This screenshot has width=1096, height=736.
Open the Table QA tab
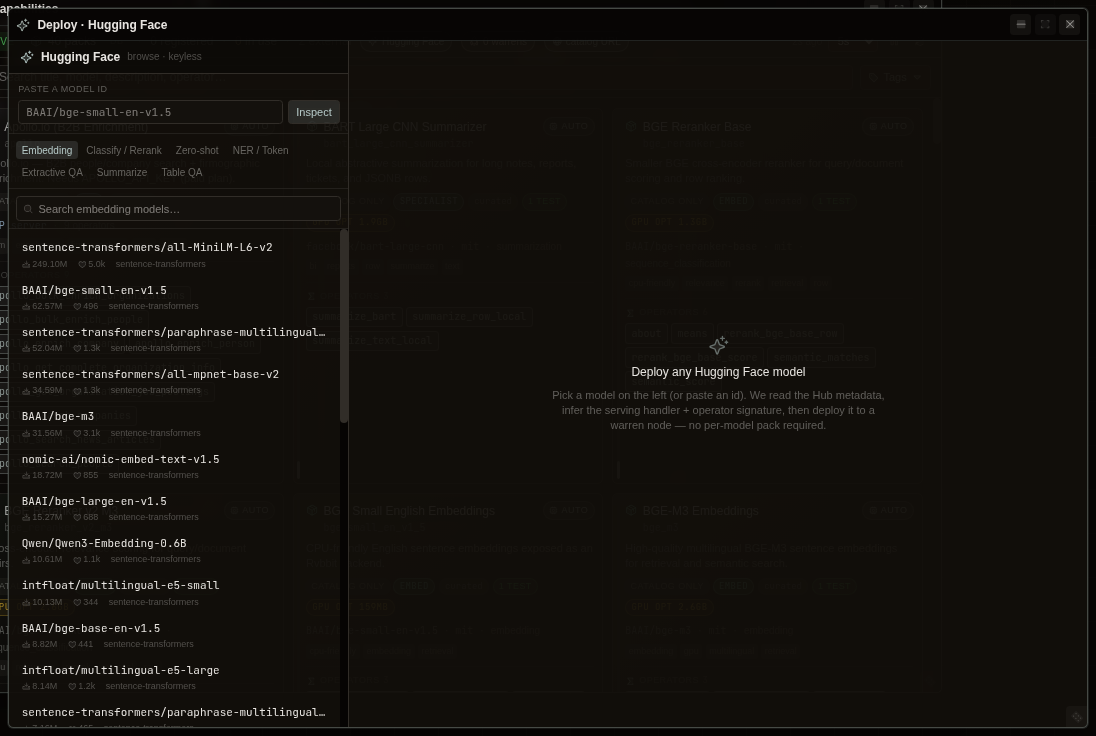point(182,173)
